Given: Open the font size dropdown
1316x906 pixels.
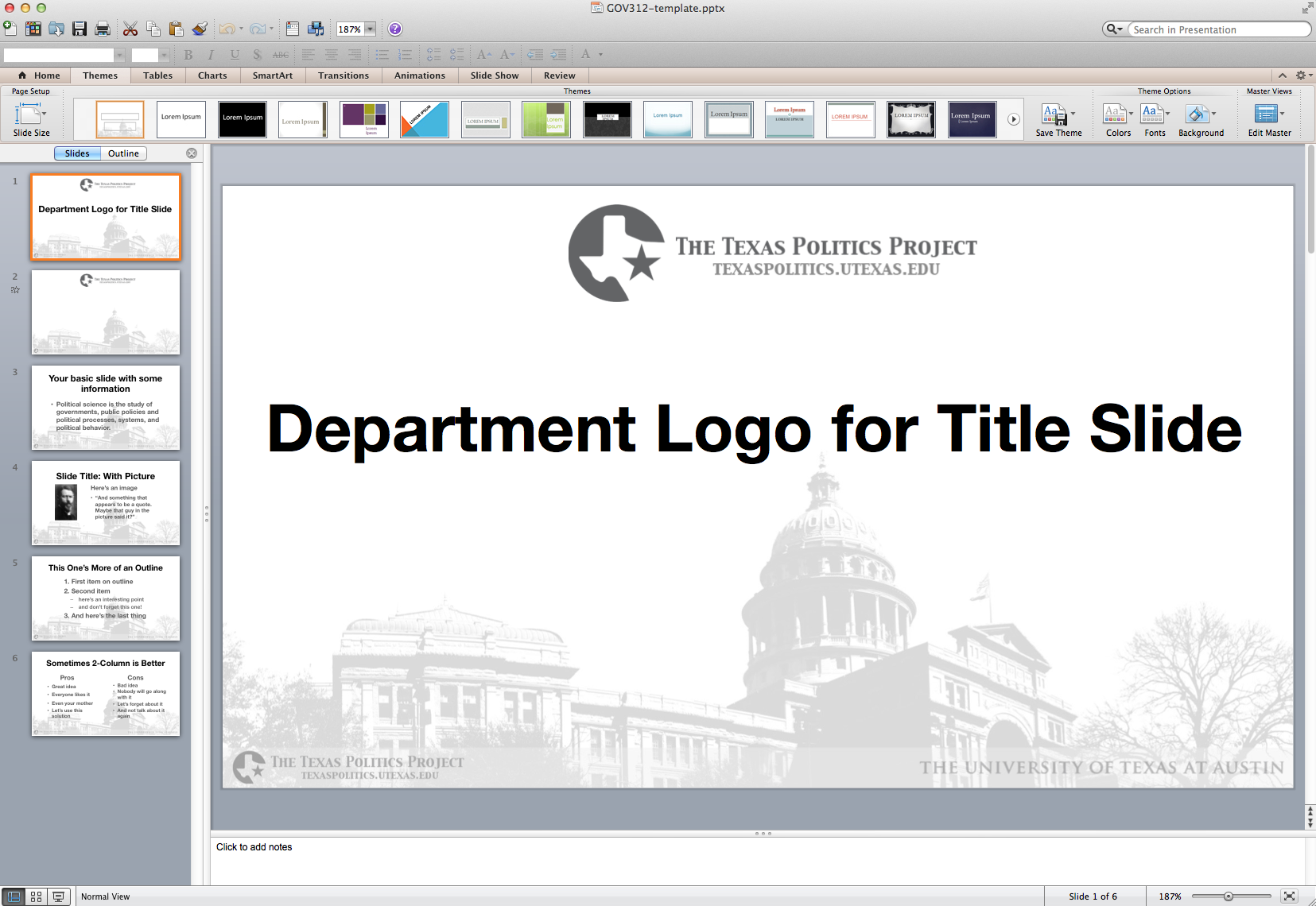Looking at the screenshot, I should click(x=164, y=55).
